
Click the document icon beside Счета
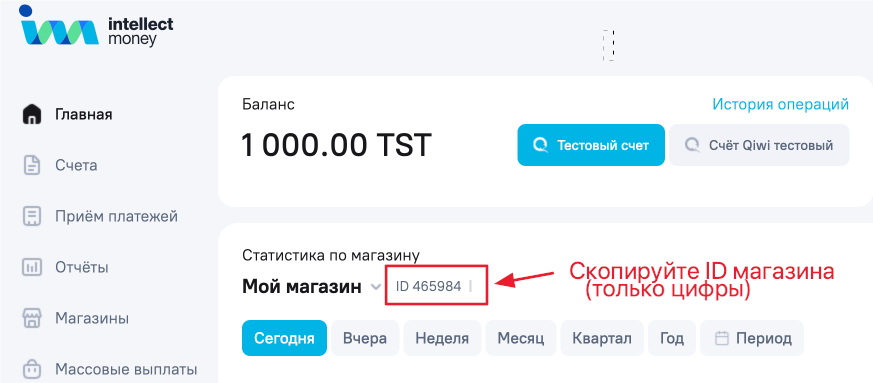[x=32, y=165]
